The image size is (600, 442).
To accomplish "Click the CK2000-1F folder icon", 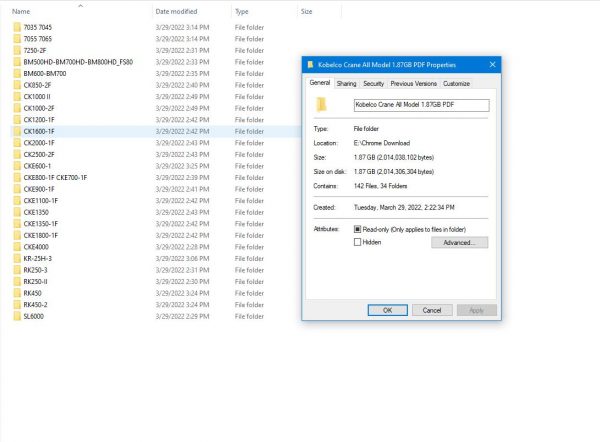I will point(17,143).
